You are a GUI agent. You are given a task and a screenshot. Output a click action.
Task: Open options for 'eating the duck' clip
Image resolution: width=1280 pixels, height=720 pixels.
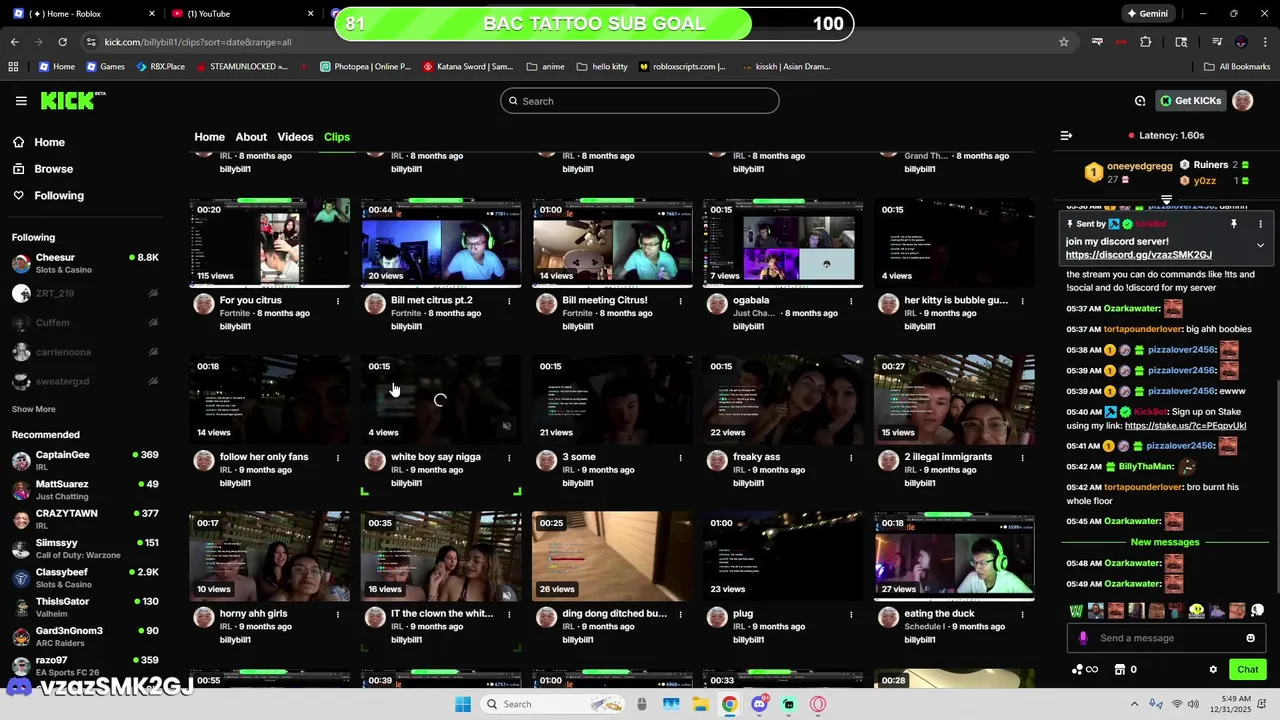[x=1022, y=615]
